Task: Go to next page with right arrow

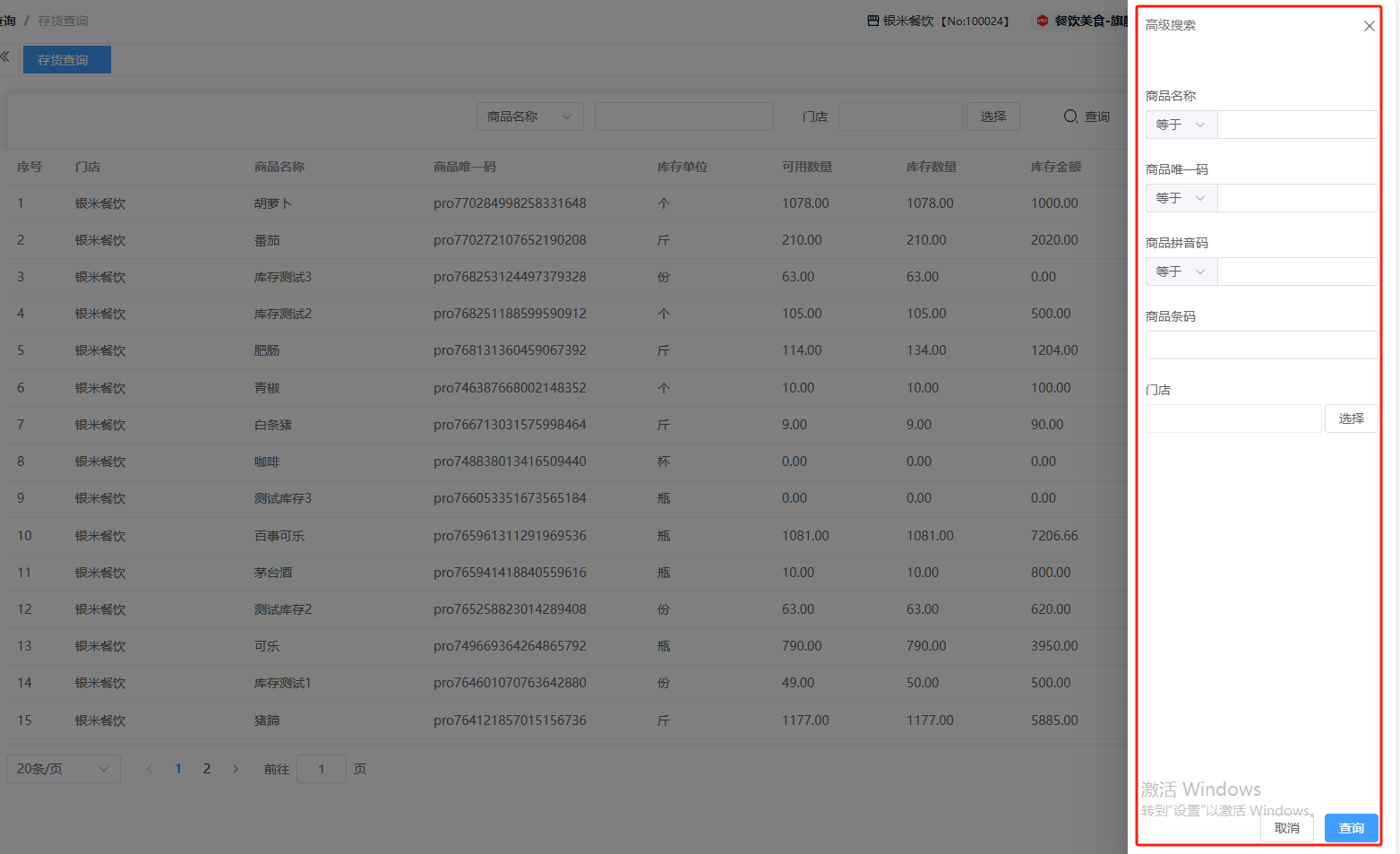Action: tap(236, 769)
